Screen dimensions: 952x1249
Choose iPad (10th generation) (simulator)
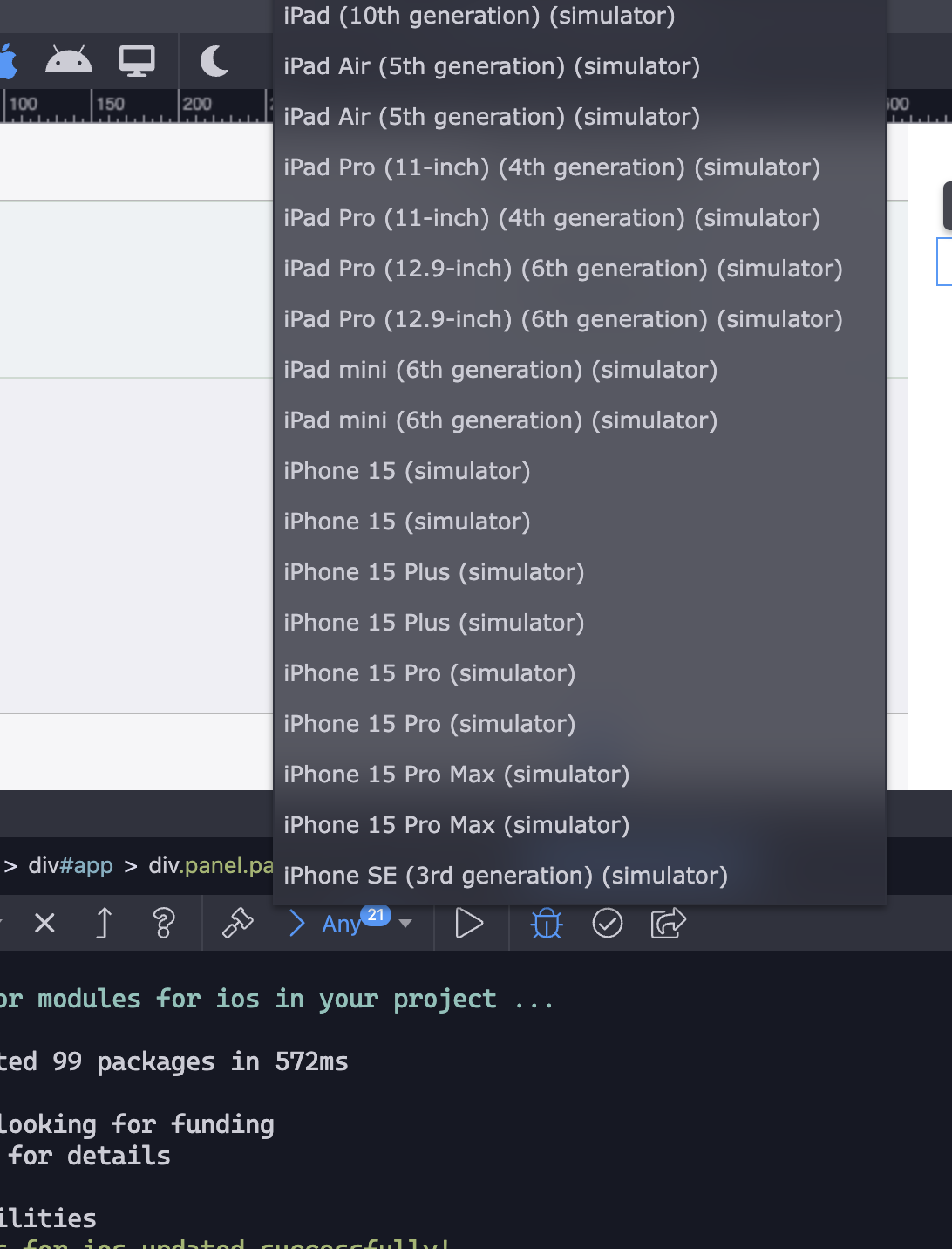[580, 16]
